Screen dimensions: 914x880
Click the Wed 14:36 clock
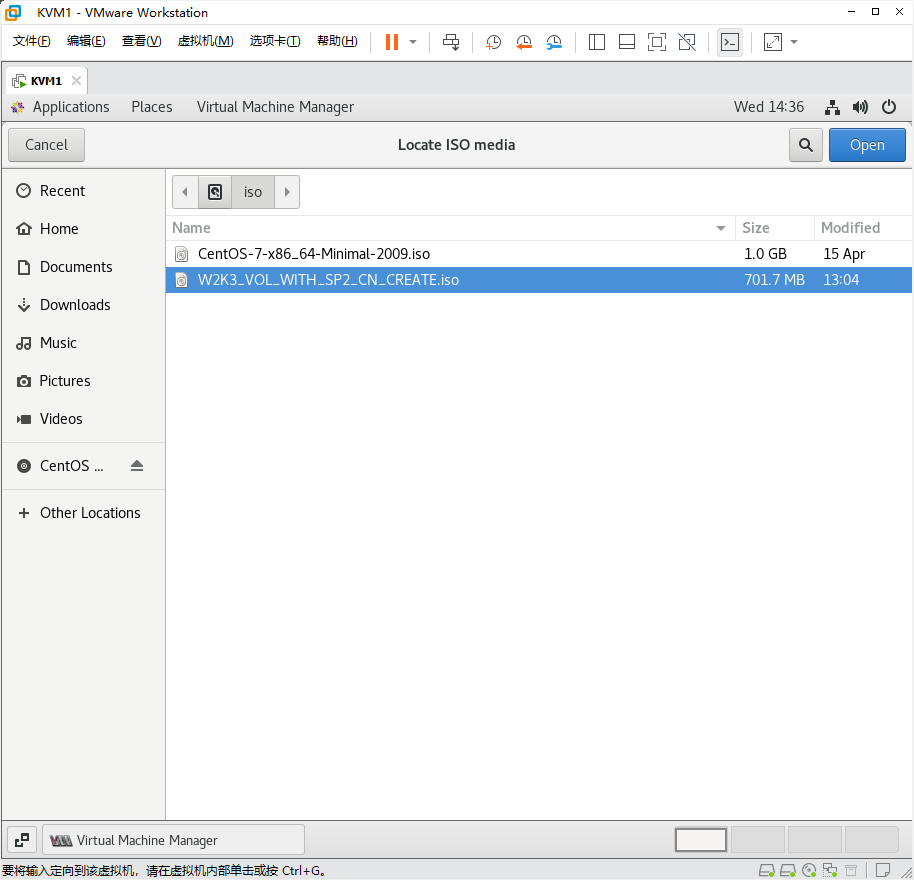click(x=768, y=107)
